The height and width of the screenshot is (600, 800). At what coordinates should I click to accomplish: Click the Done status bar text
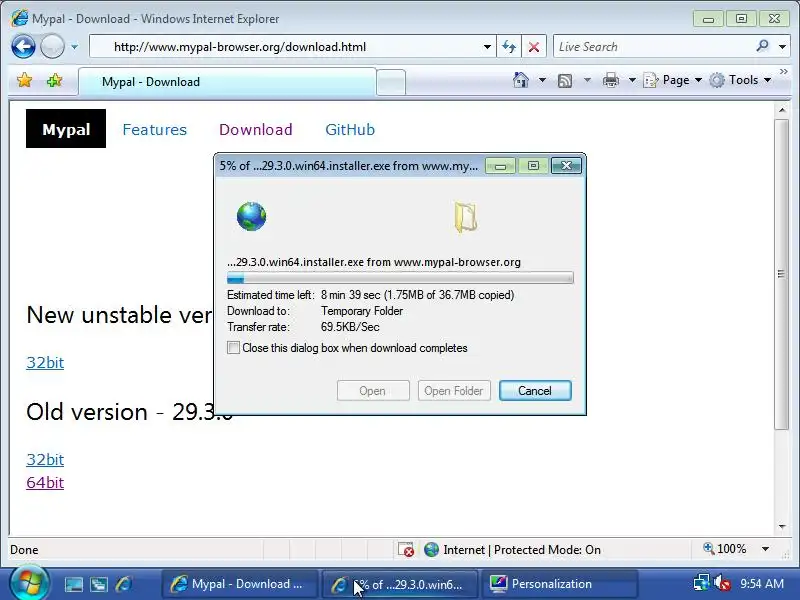24,549
